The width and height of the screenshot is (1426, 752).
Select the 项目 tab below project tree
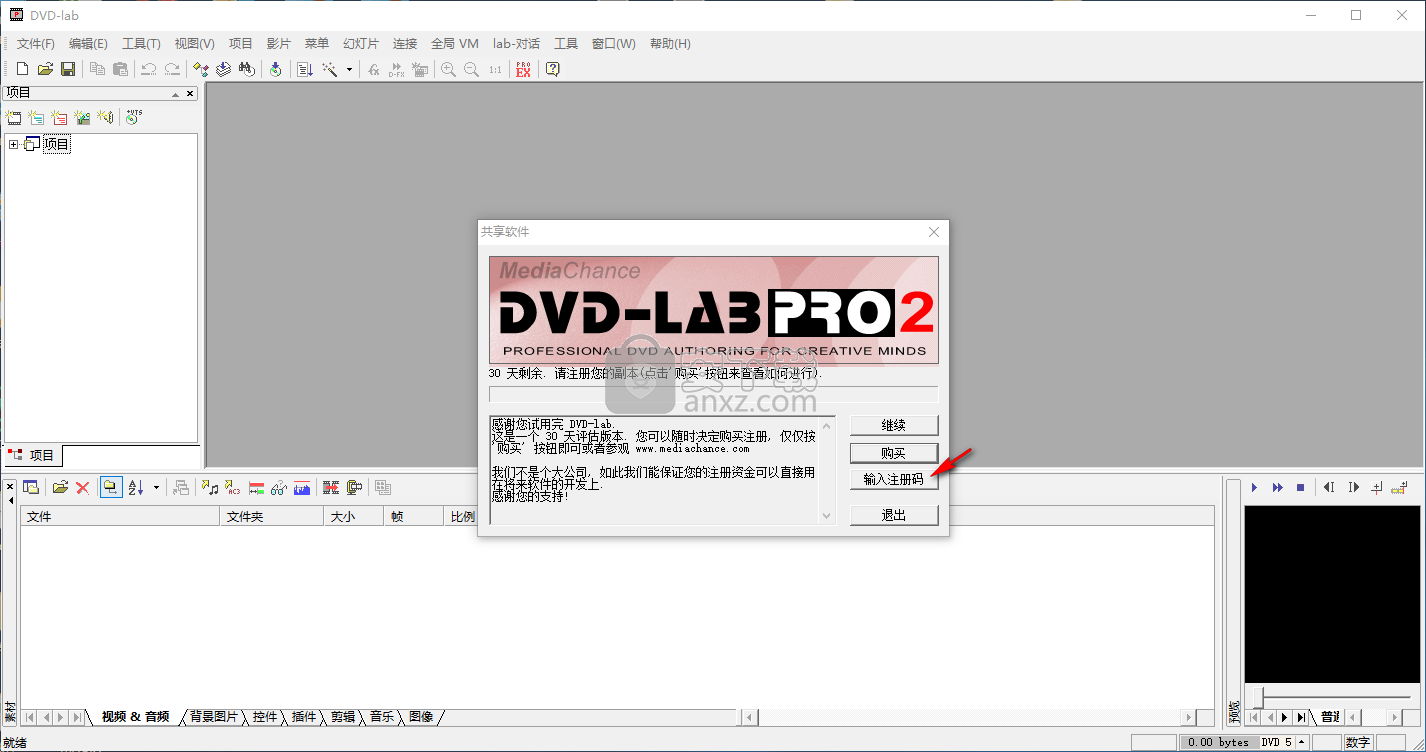(33, 455)
